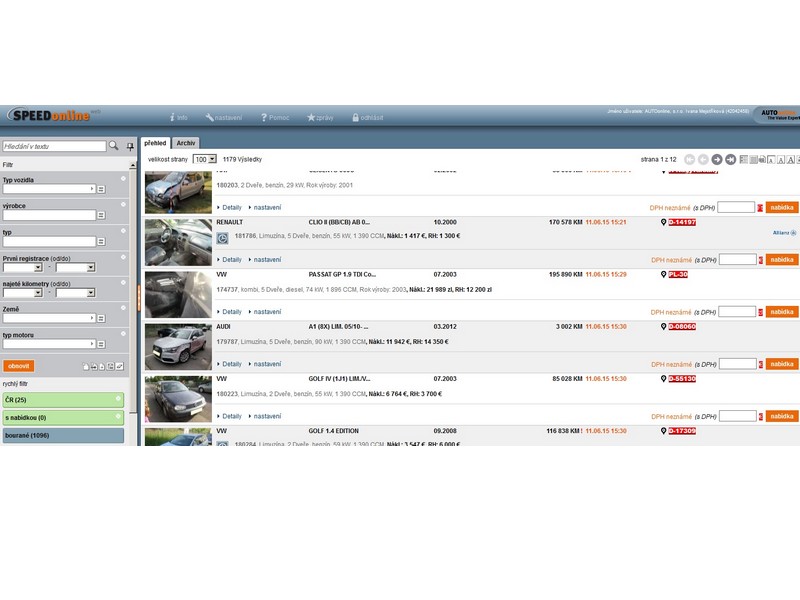The image size is (800, 600).
Task: Go to the next results page arrow
Action: (x=717, y=160)
